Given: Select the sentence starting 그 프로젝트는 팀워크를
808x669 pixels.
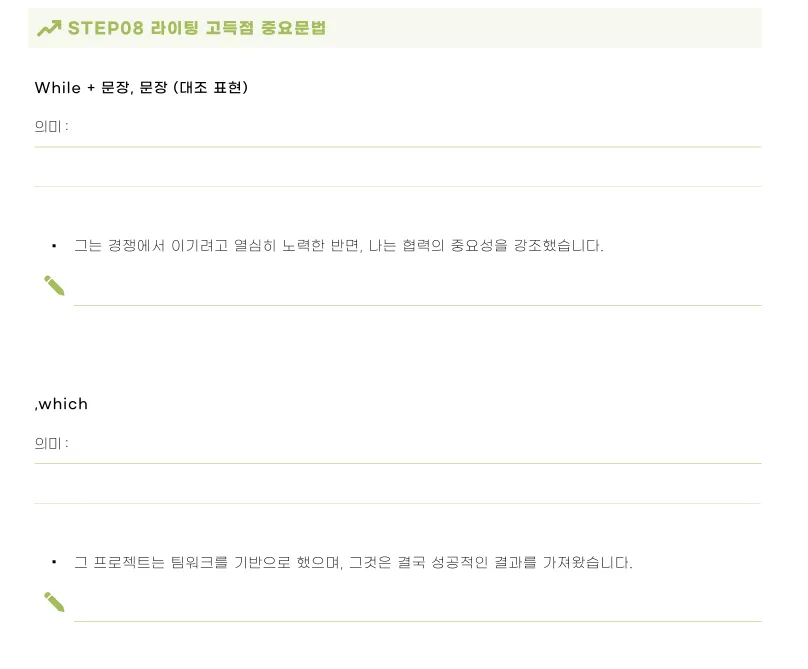Looking at the screenshot, I should (x=353, y=562).
